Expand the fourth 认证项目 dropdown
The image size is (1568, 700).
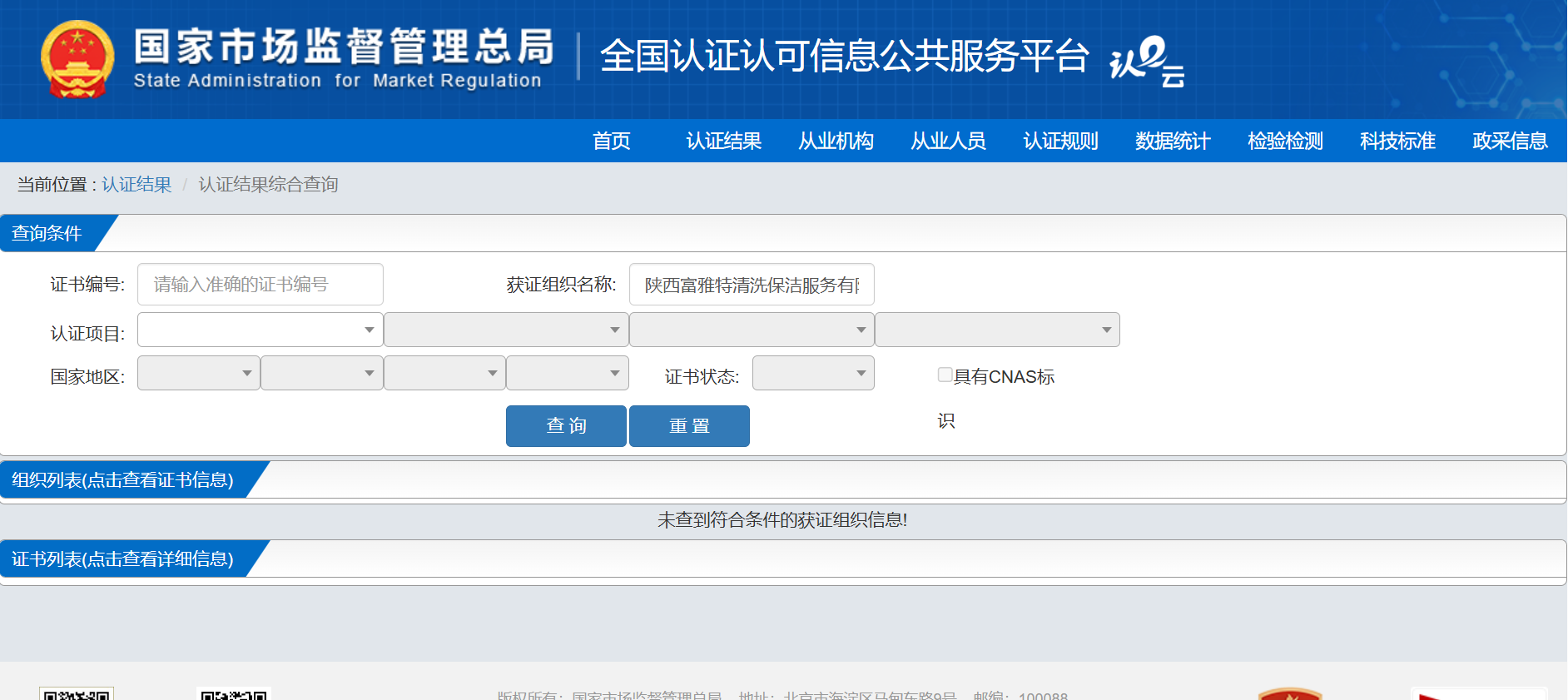pos(997,330)
